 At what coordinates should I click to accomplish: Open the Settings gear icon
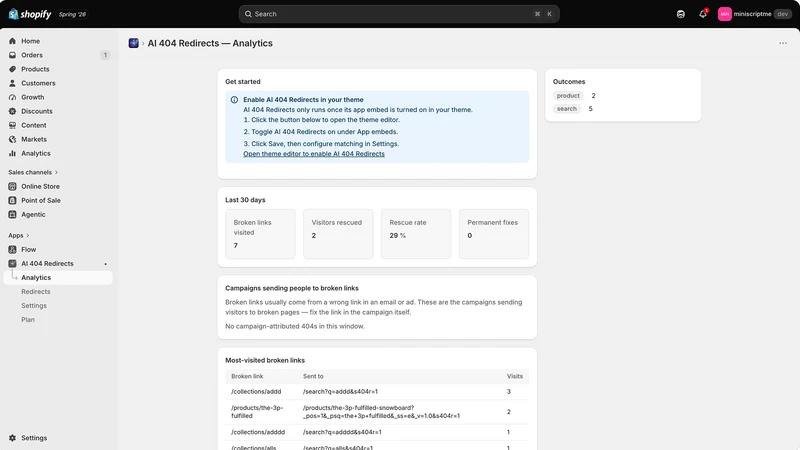tap(12, 438)
